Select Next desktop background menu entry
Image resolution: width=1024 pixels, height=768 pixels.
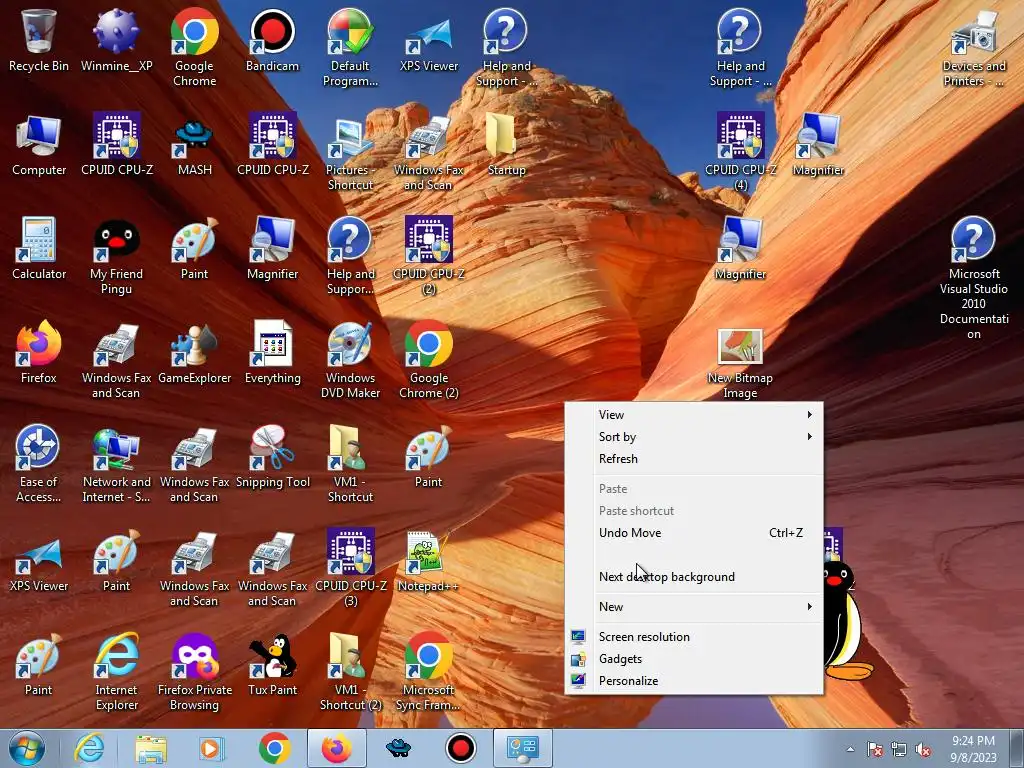coord(694,577)
